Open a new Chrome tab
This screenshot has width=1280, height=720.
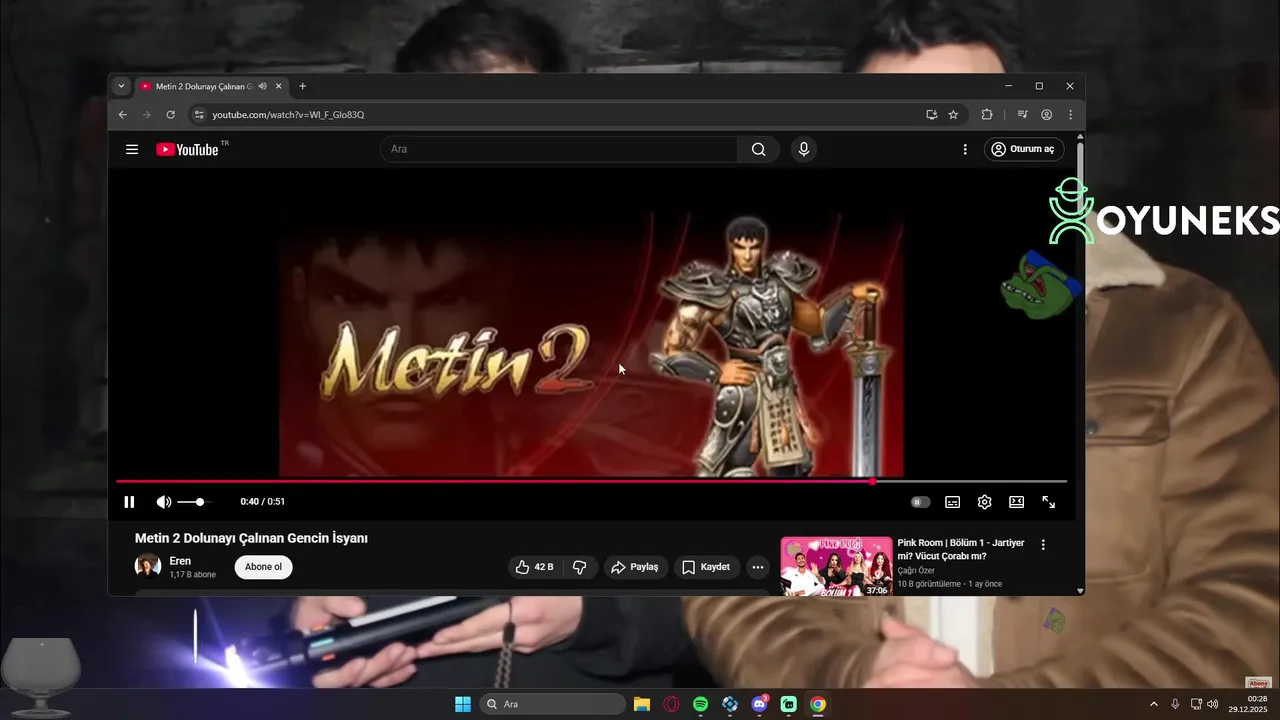[x=303, y=86]
